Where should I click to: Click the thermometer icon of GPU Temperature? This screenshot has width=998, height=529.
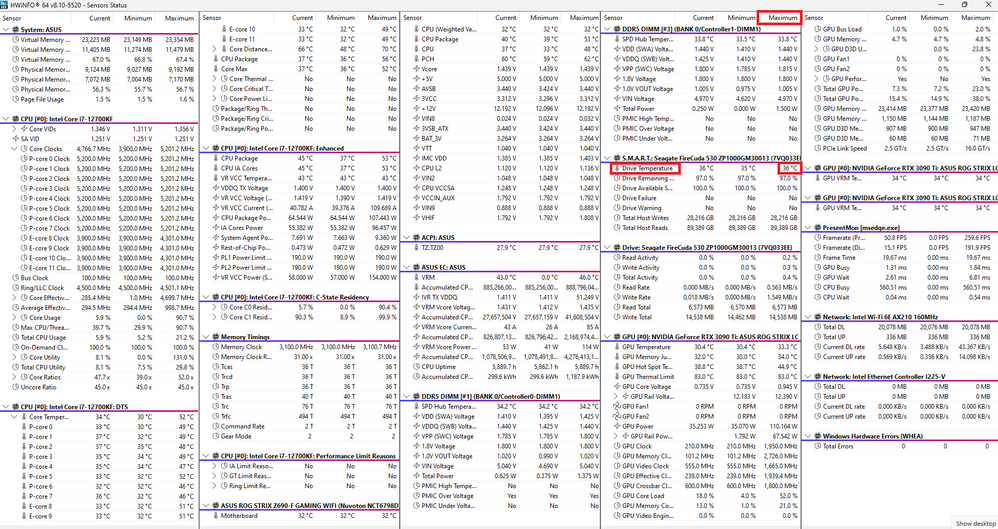[616, 347]
